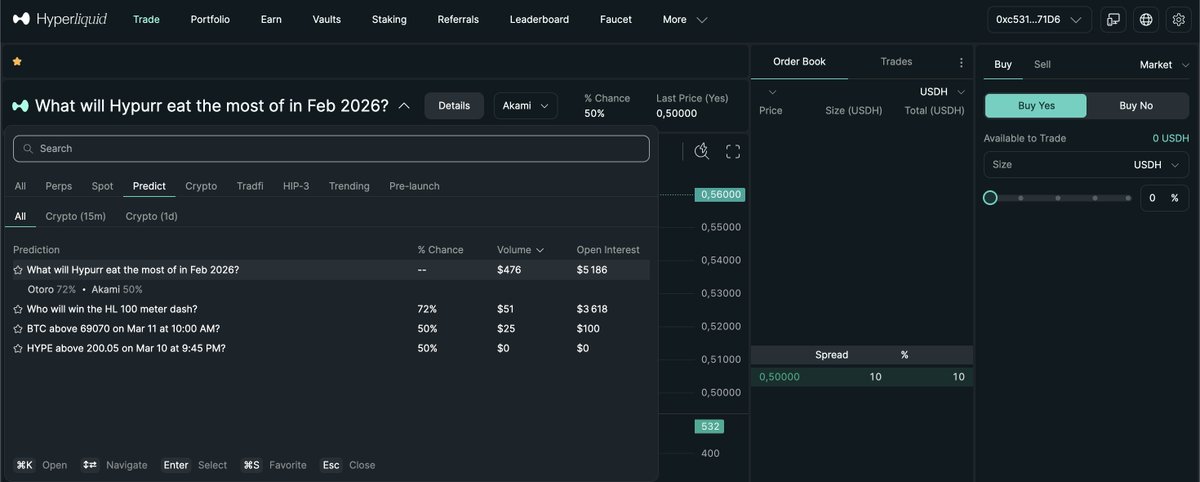1200x482 pixels.
Task: Open the Akami outcome dropdown
Action: (x=525, y=105)
